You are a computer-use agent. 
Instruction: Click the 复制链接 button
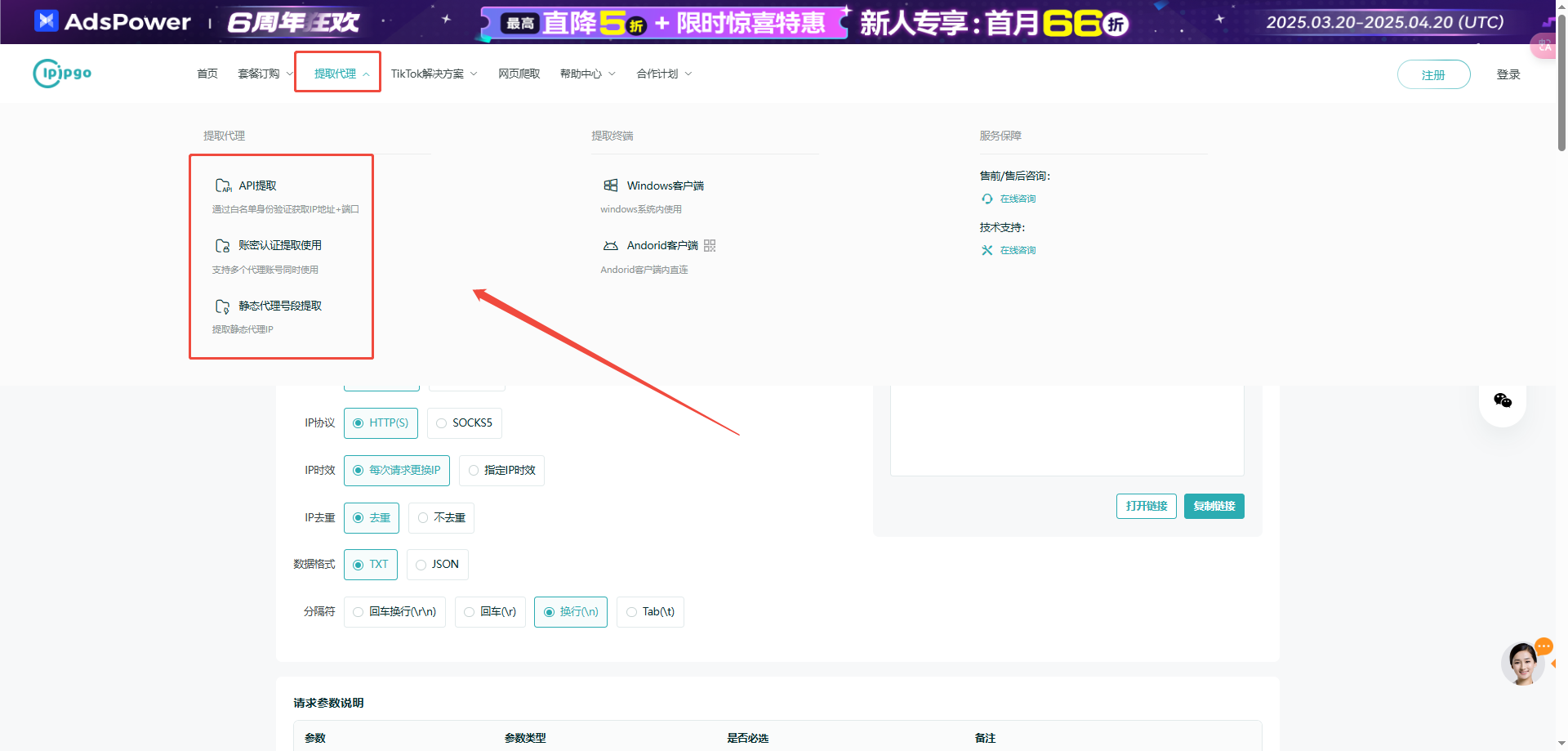(x=1214, y=506)
